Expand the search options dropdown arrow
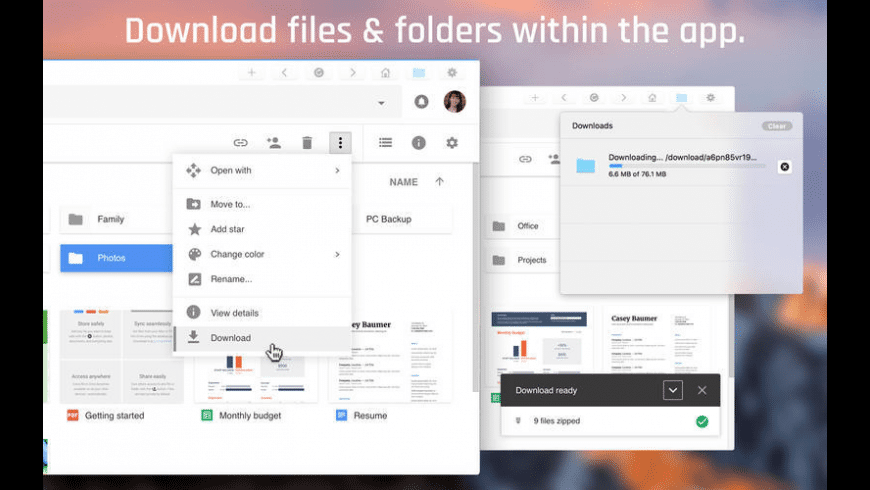Image resolution: width=870 pixels, height=490 pixels. pos(381,103)
